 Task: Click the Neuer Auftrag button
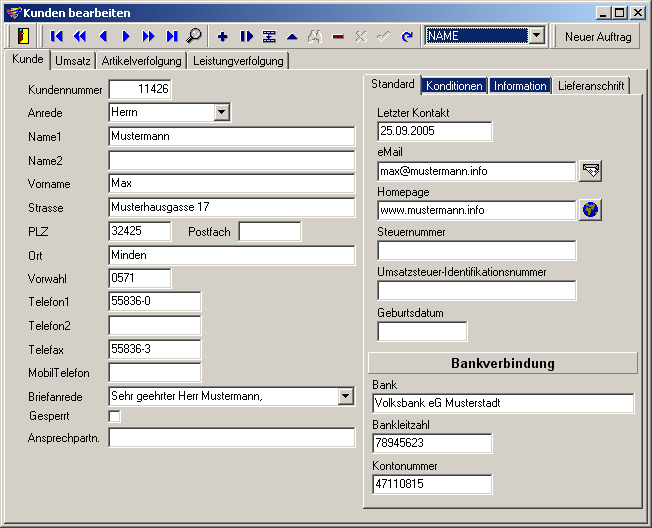point(598,37)
